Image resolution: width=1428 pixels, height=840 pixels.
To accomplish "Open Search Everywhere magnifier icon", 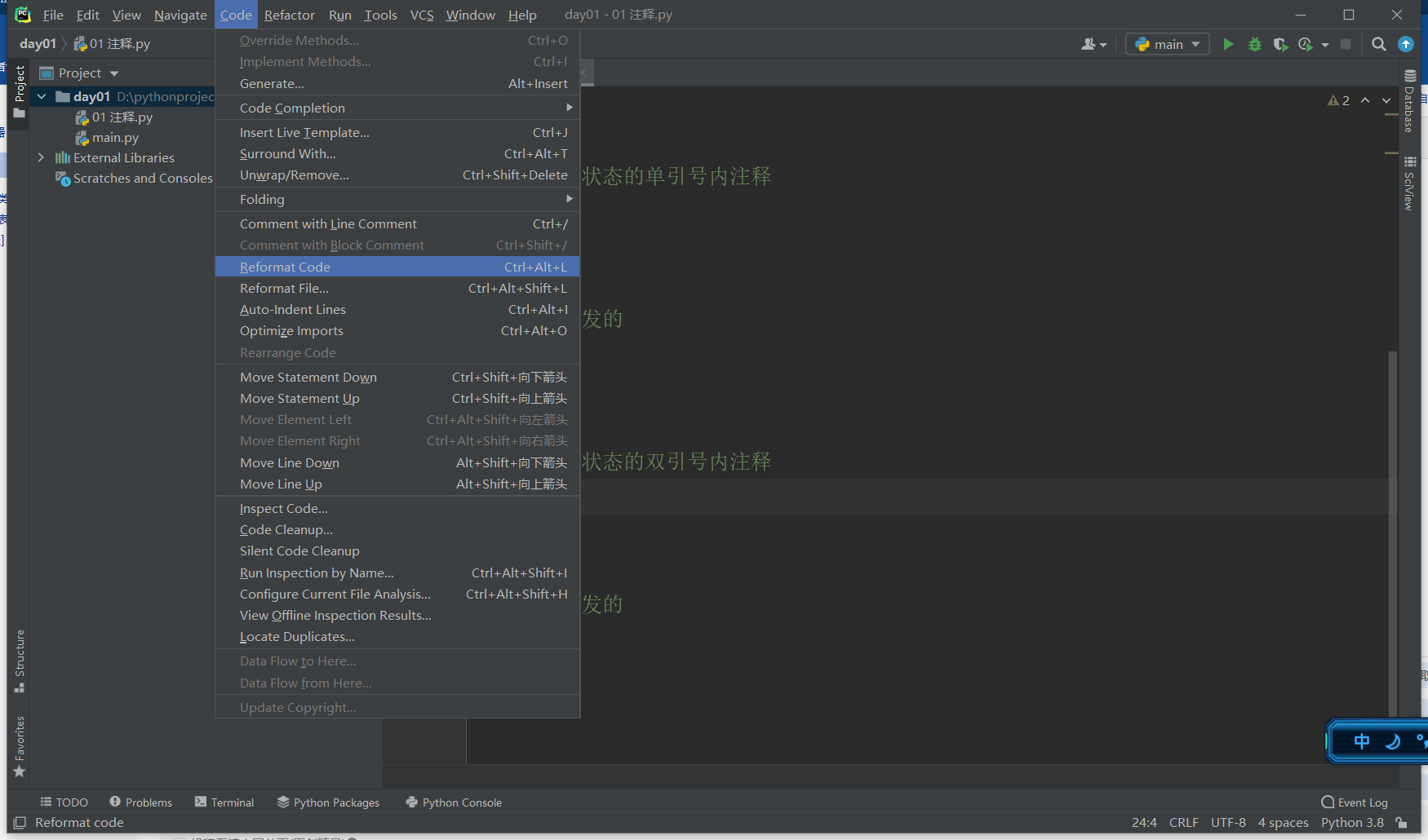I will pyautogui.click(x=1379, y=44).
